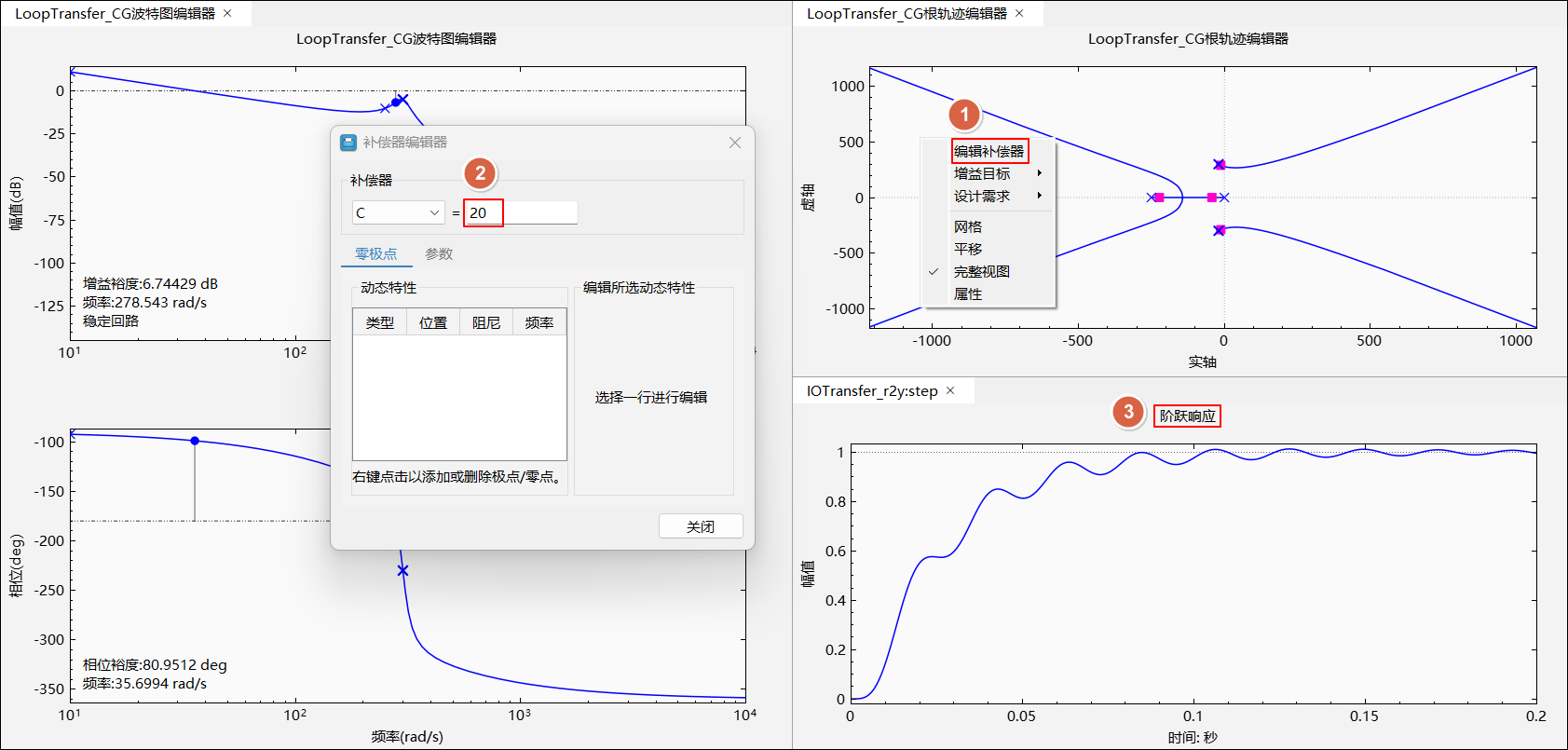Click the compensator gain value field
The width and height of the screenshot is (1568, 750).
click(520, 213)
